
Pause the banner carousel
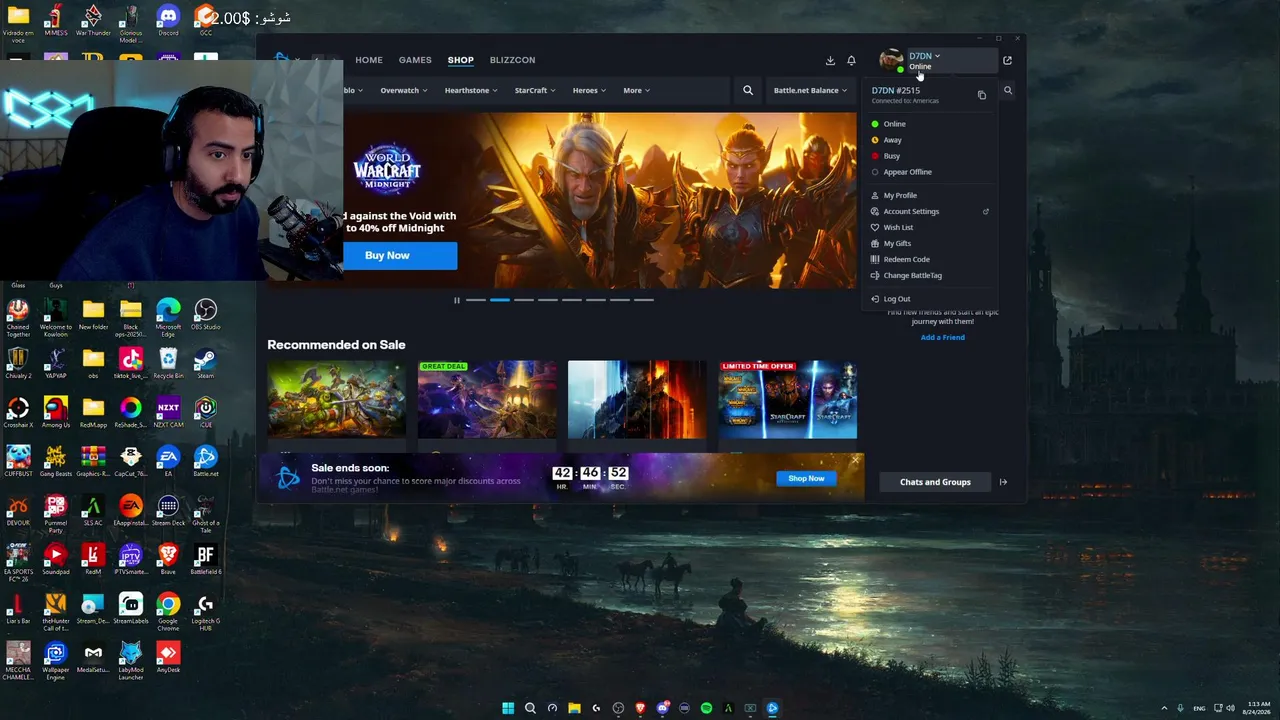(457, 300)
